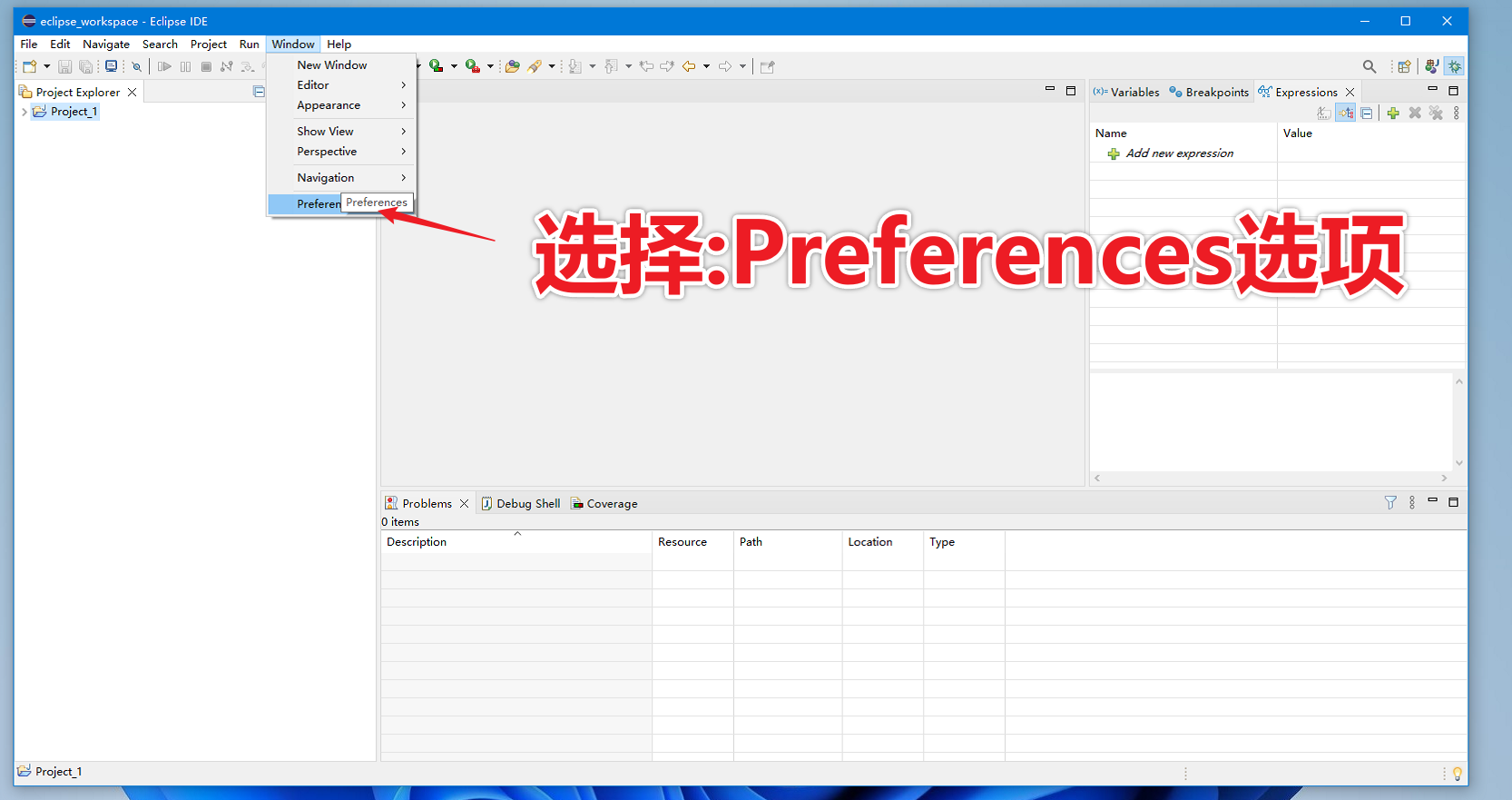Click the Pin Editor toolbar icon

[768, 66]
